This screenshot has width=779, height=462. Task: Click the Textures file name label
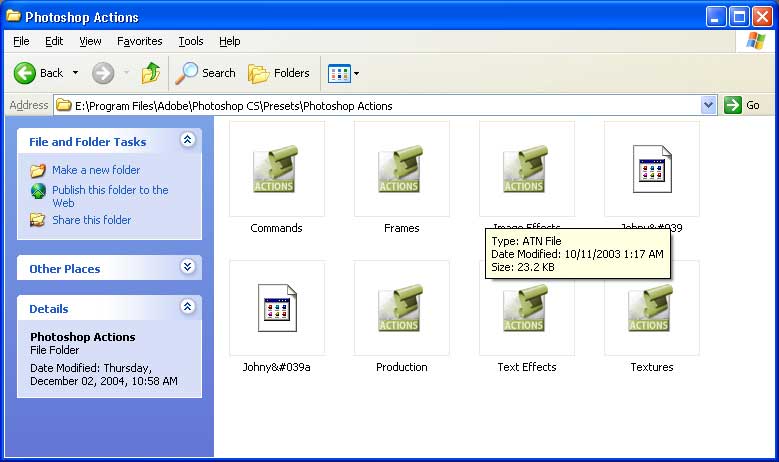coord(652,367)
